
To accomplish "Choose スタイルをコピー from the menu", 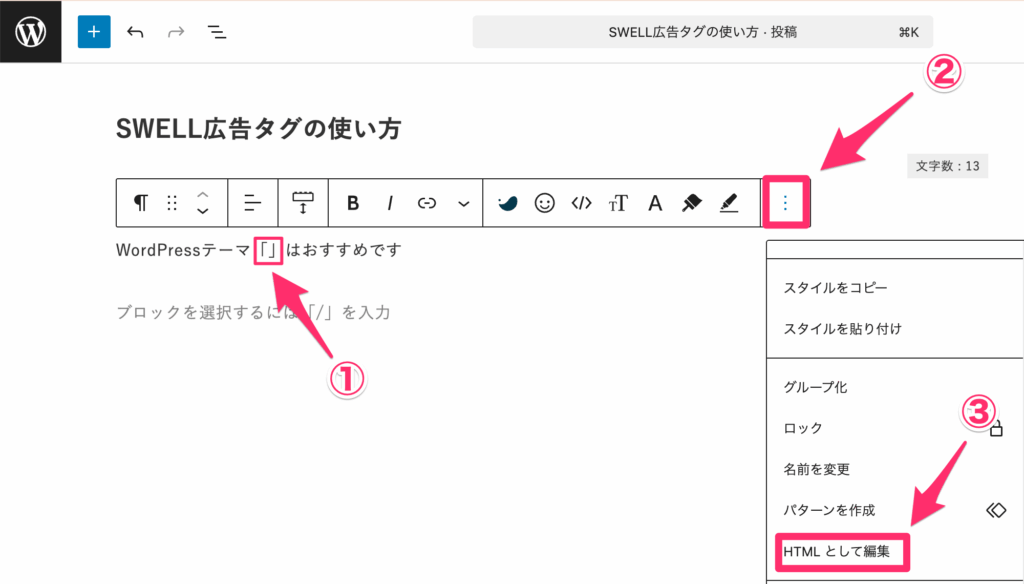I will pos(836,288).
